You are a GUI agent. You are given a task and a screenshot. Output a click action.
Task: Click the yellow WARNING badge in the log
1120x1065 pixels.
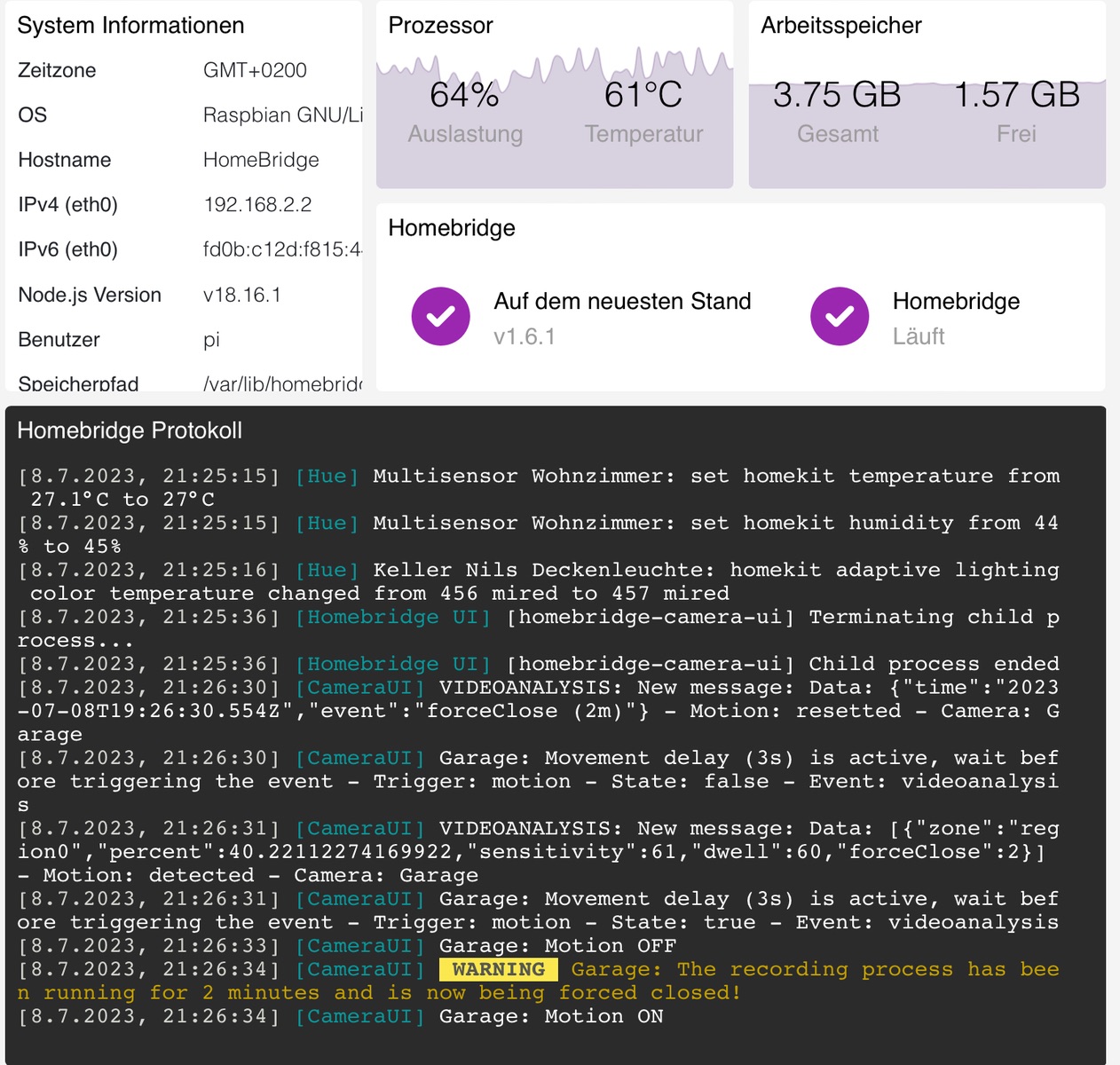click(499, 969)
